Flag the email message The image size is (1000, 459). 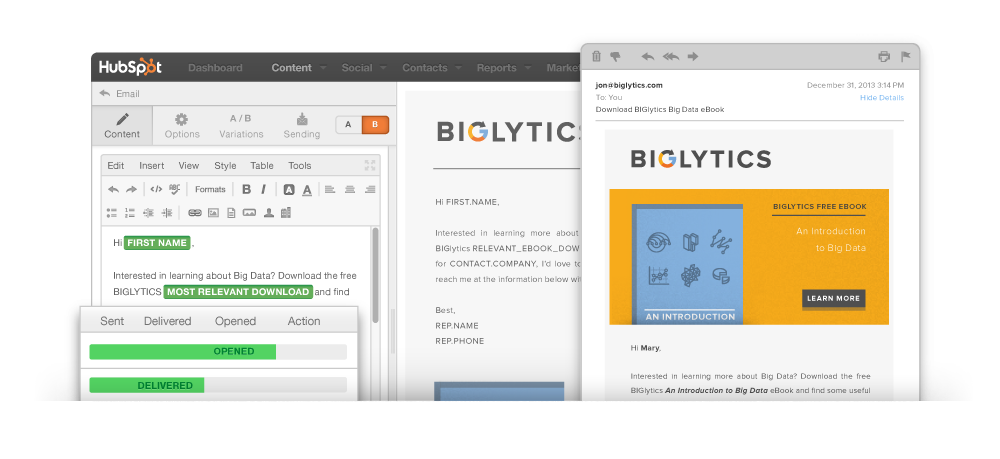[906, 57]
